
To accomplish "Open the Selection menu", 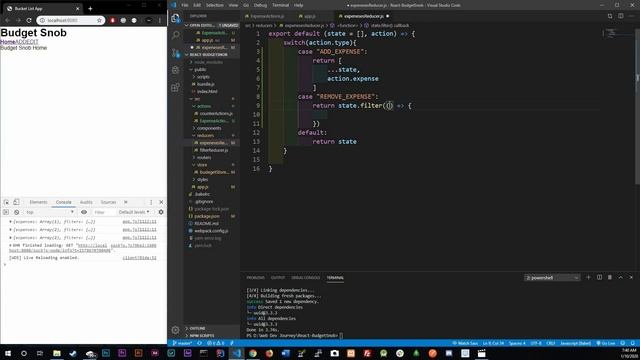I will click(215, 5).
